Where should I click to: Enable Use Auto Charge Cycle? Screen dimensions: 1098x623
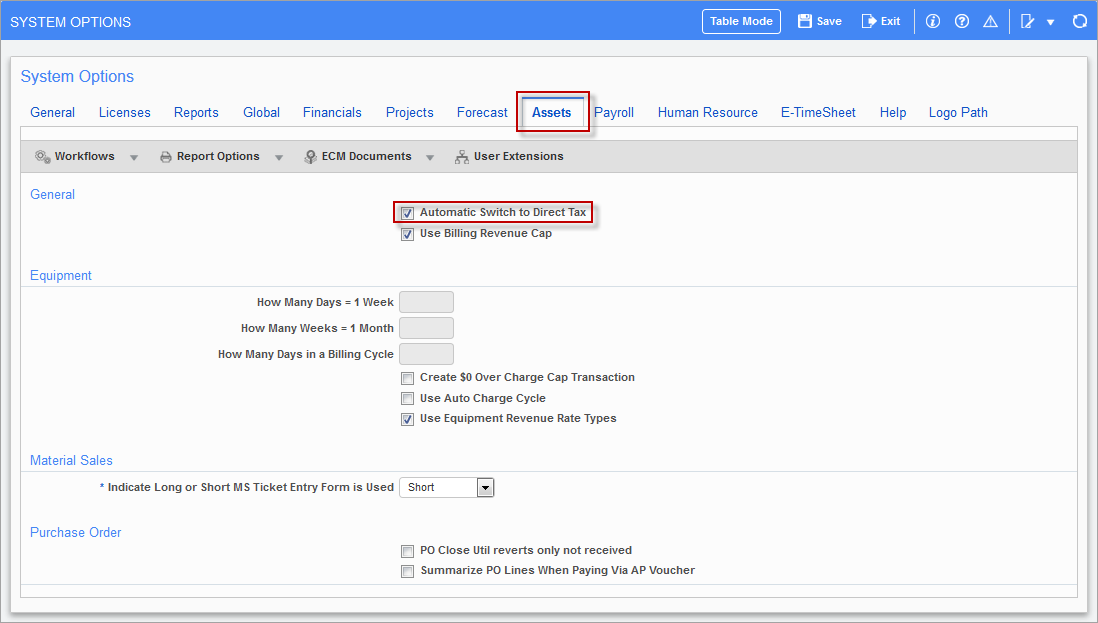[408, 399]
